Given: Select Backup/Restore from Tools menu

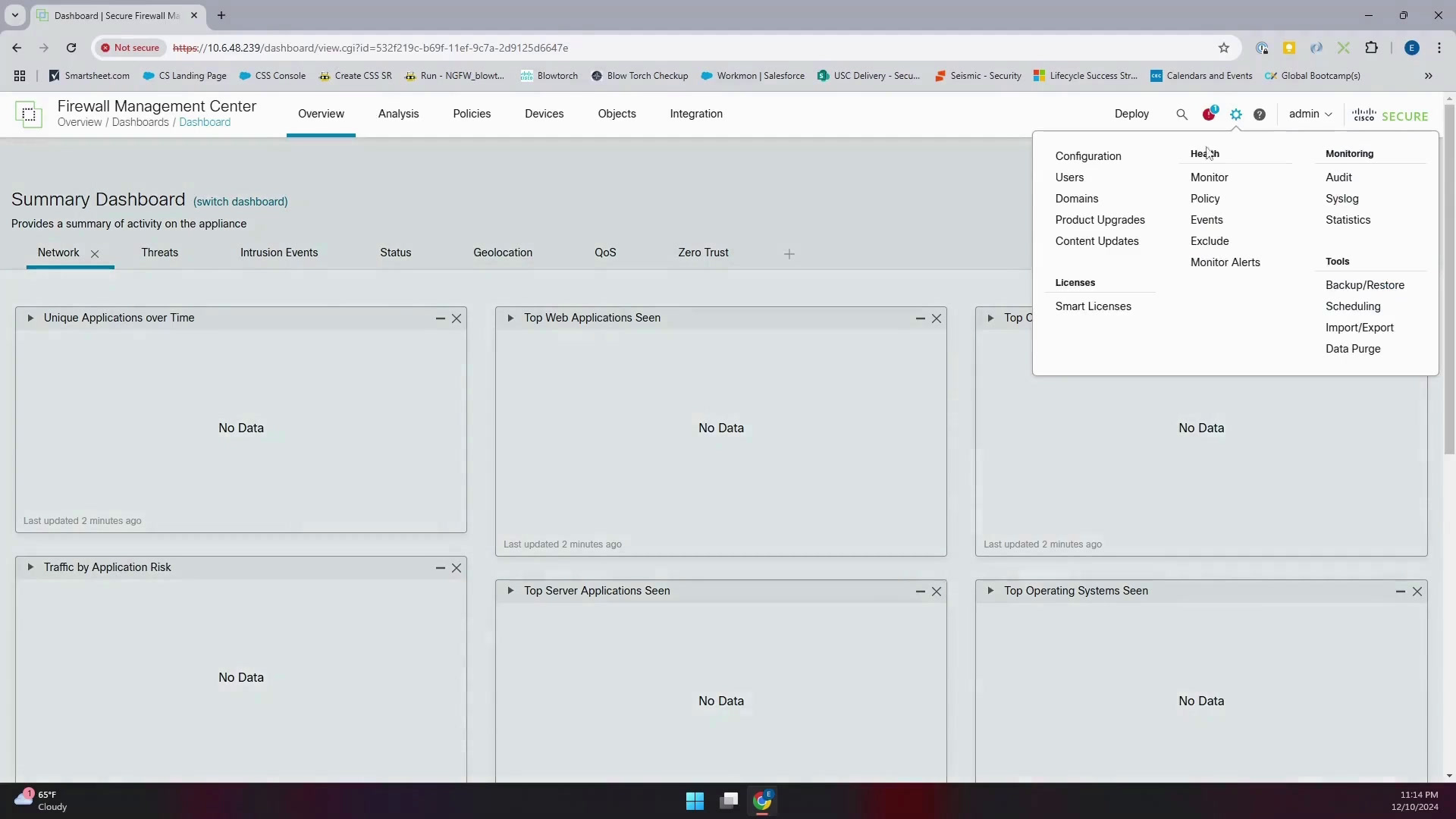Looking at the screenshot, I should point(1365,285).
